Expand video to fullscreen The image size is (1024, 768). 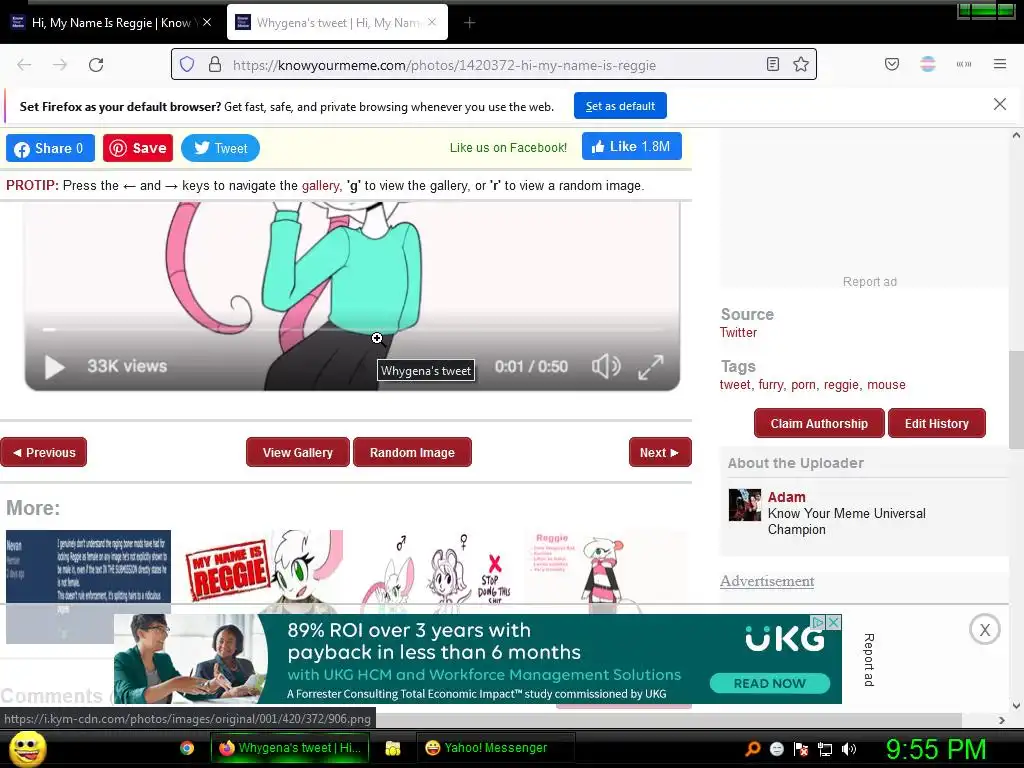point(650,367)
